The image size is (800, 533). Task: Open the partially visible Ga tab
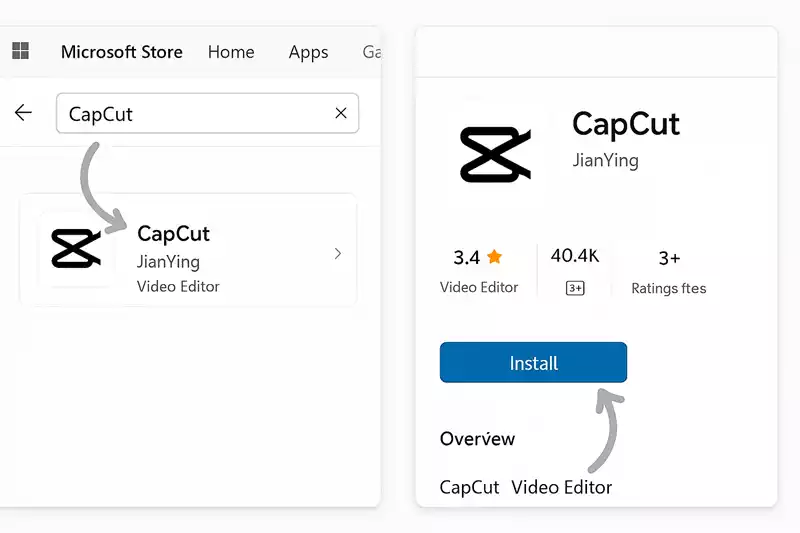point(371,52)
